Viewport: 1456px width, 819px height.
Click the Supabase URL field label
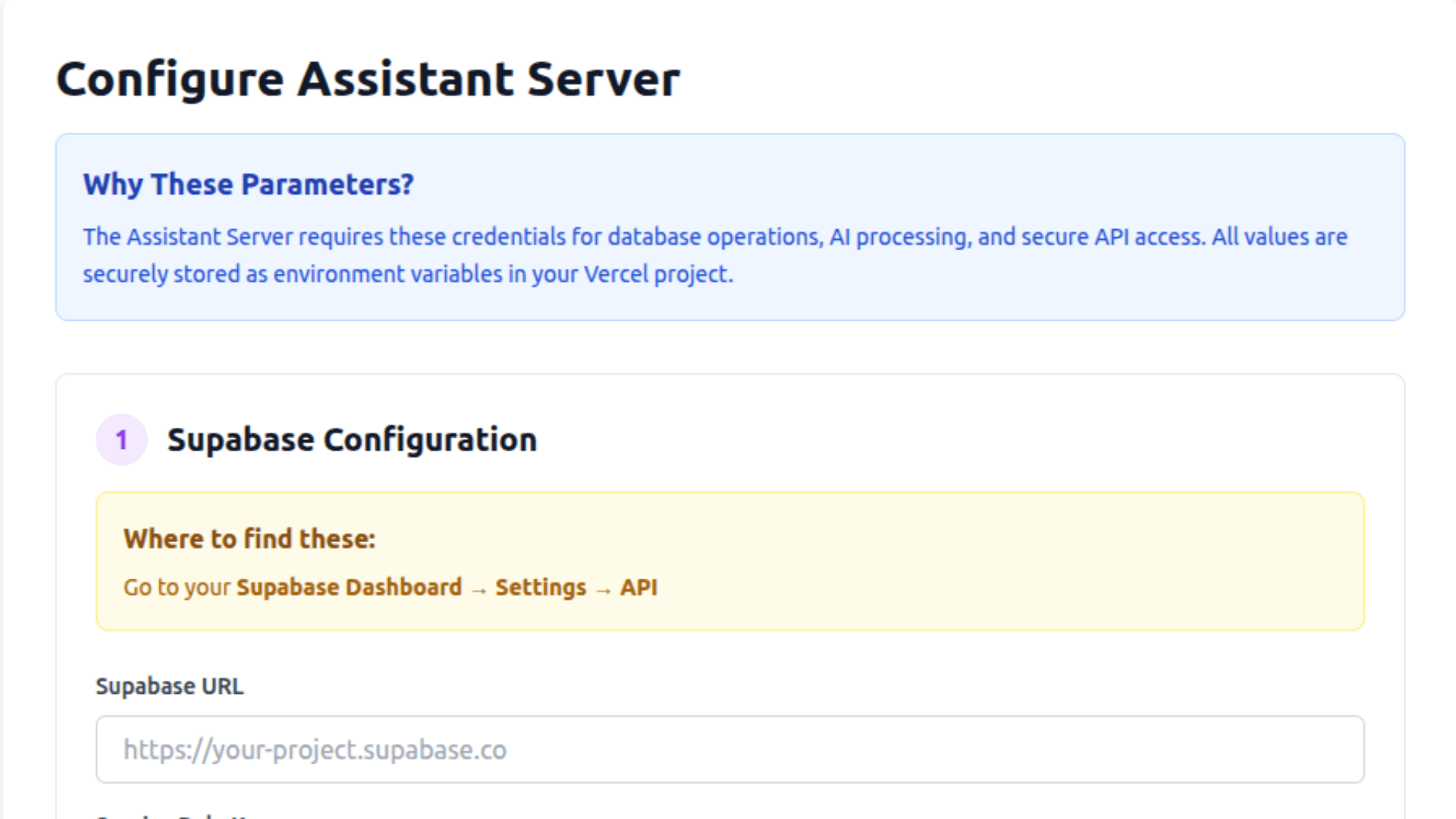pos(169,686)
